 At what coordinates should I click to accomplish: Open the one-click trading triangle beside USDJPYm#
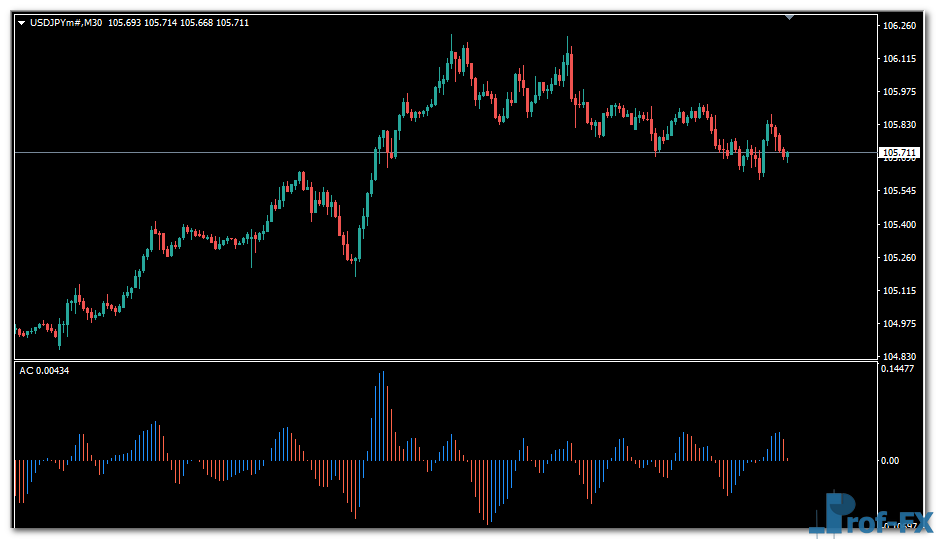(x=22, y=23)
